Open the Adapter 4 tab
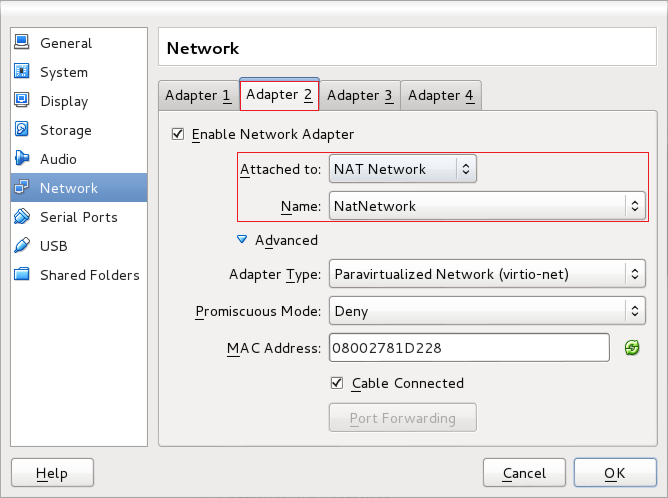Screen dimensions: 668x498 coord(441,95)
